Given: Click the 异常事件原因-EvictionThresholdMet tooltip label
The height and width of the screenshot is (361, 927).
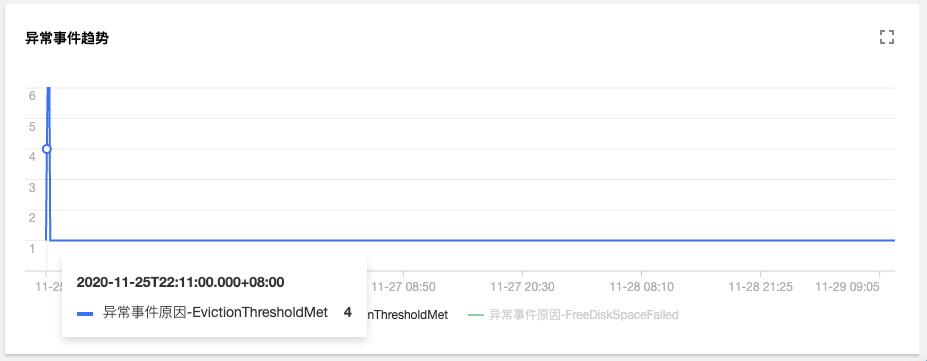Looking at the screenshot, I should click(x=215, y=313).
